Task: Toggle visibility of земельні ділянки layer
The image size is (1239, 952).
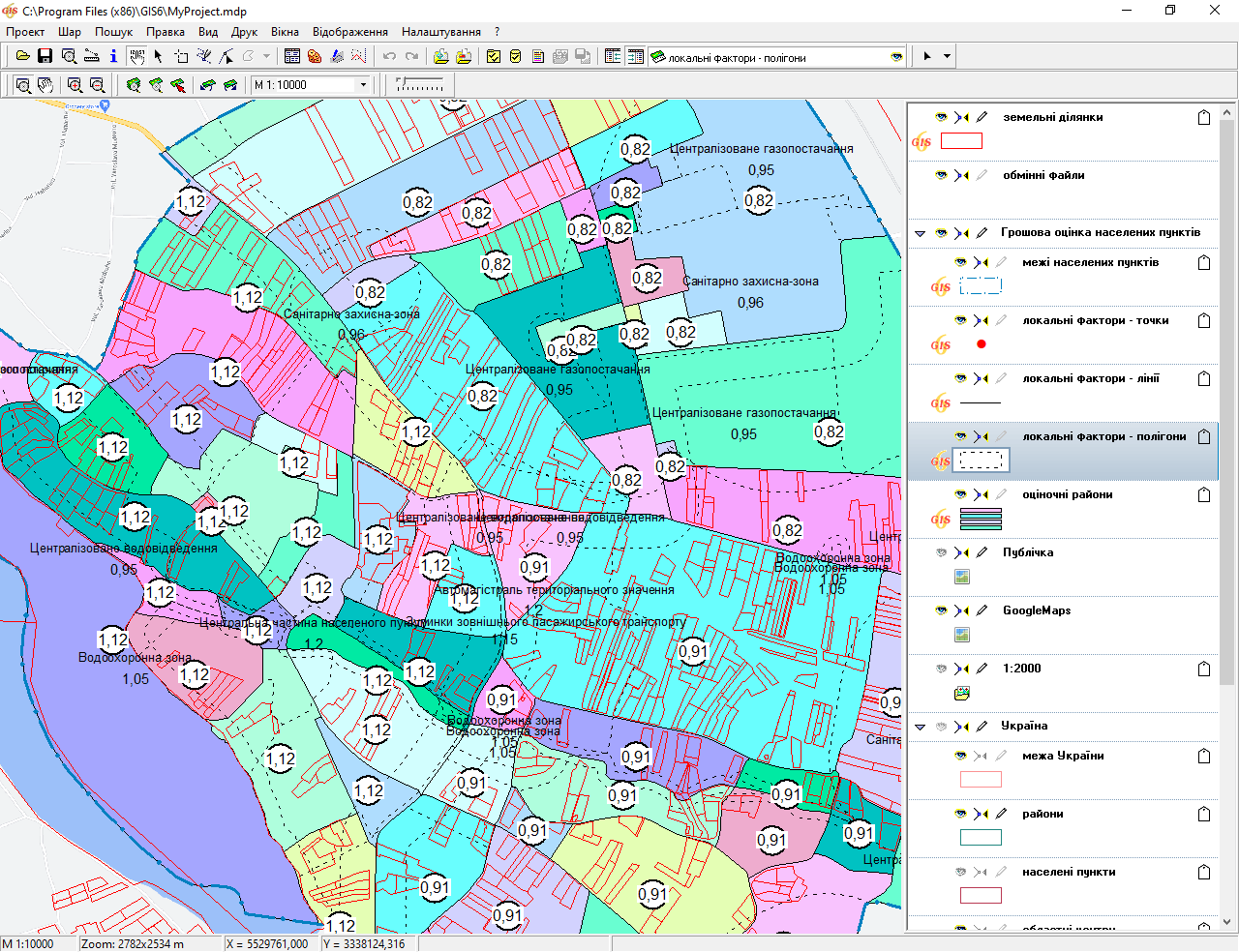Action: (941, 117)
